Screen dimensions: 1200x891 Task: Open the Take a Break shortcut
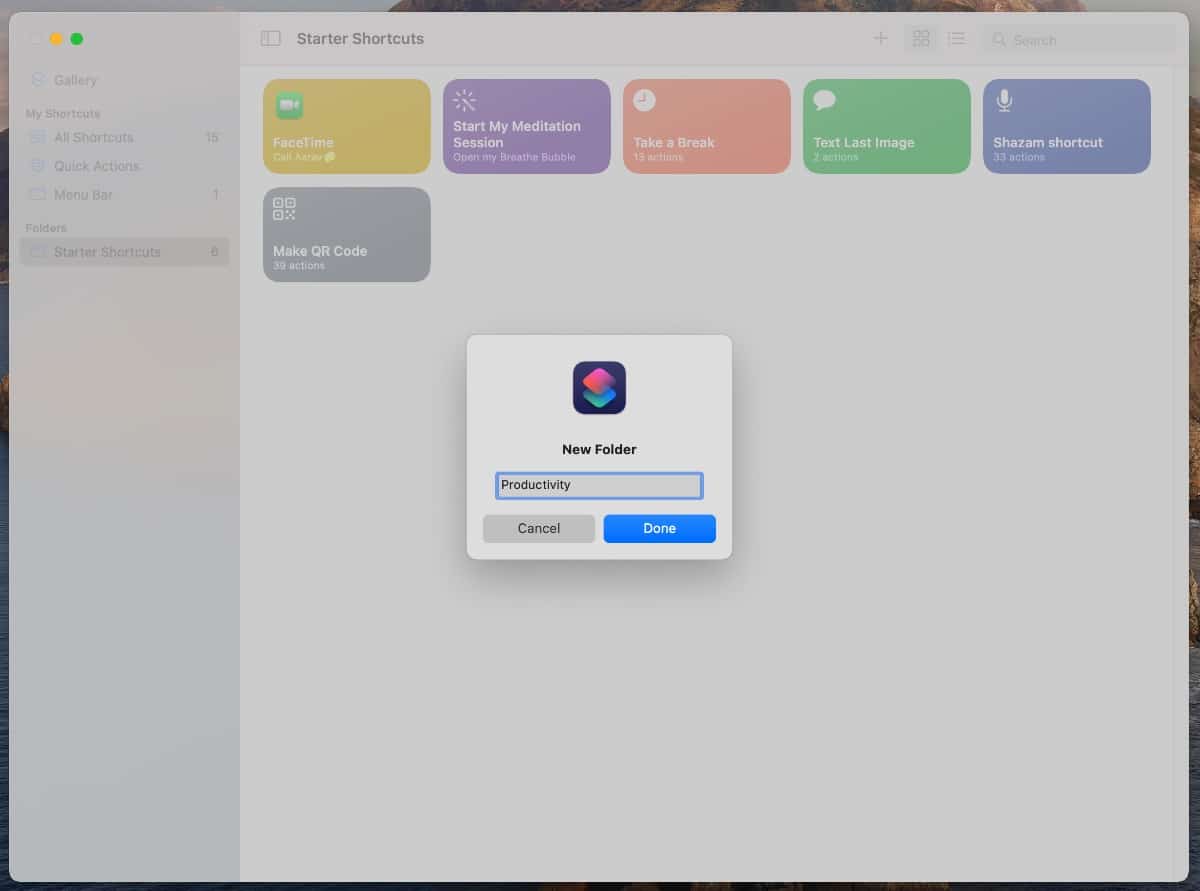(x=707, y=127)
